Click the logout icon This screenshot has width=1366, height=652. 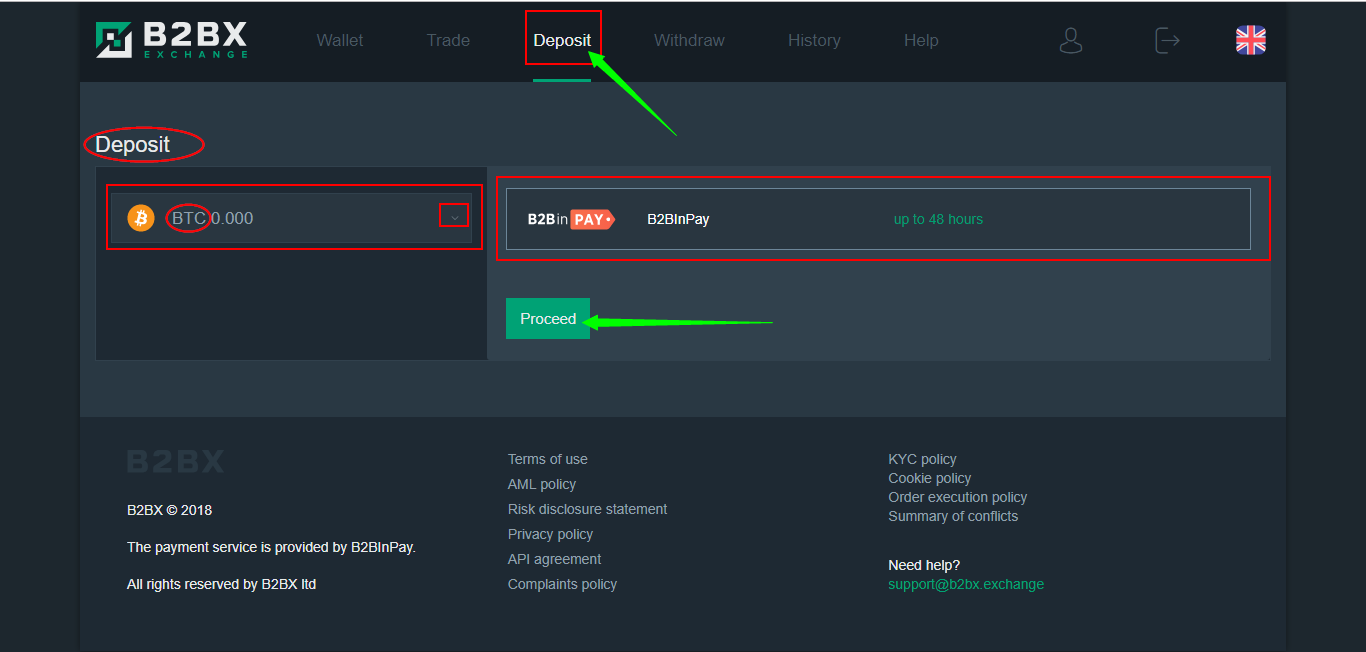[x=1167, y=40]
